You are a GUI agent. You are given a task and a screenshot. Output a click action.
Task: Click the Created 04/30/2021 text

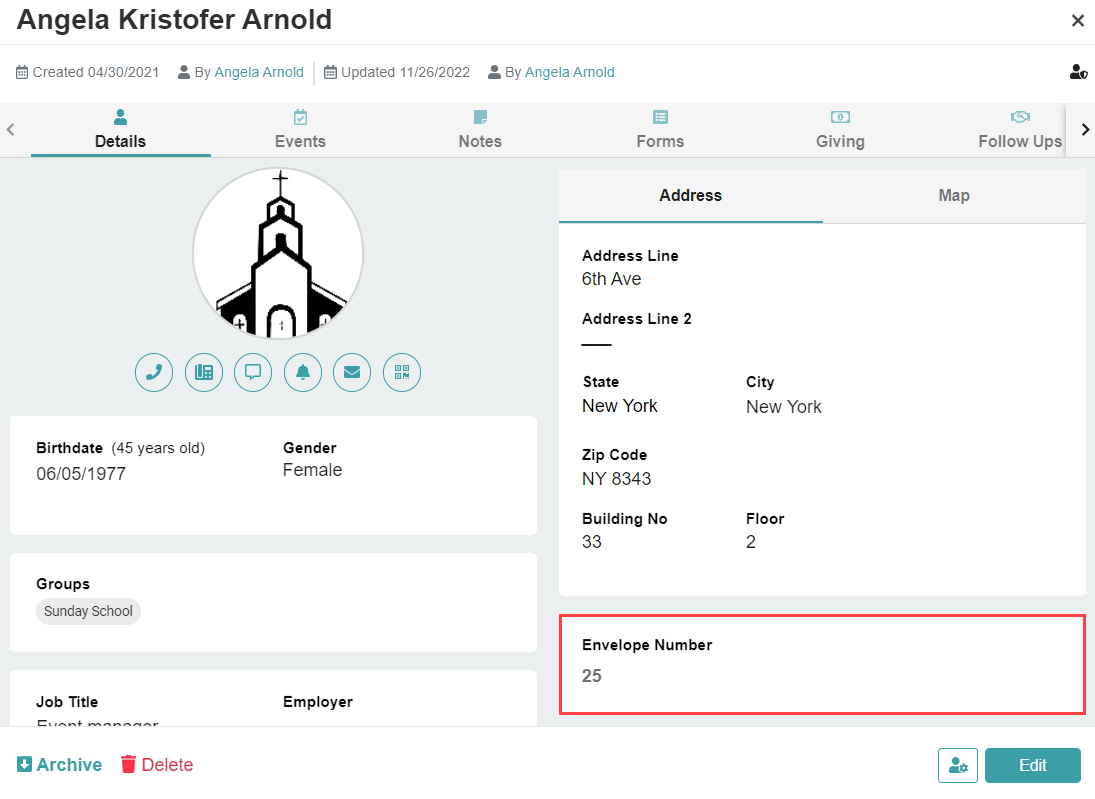coord(96,72)
